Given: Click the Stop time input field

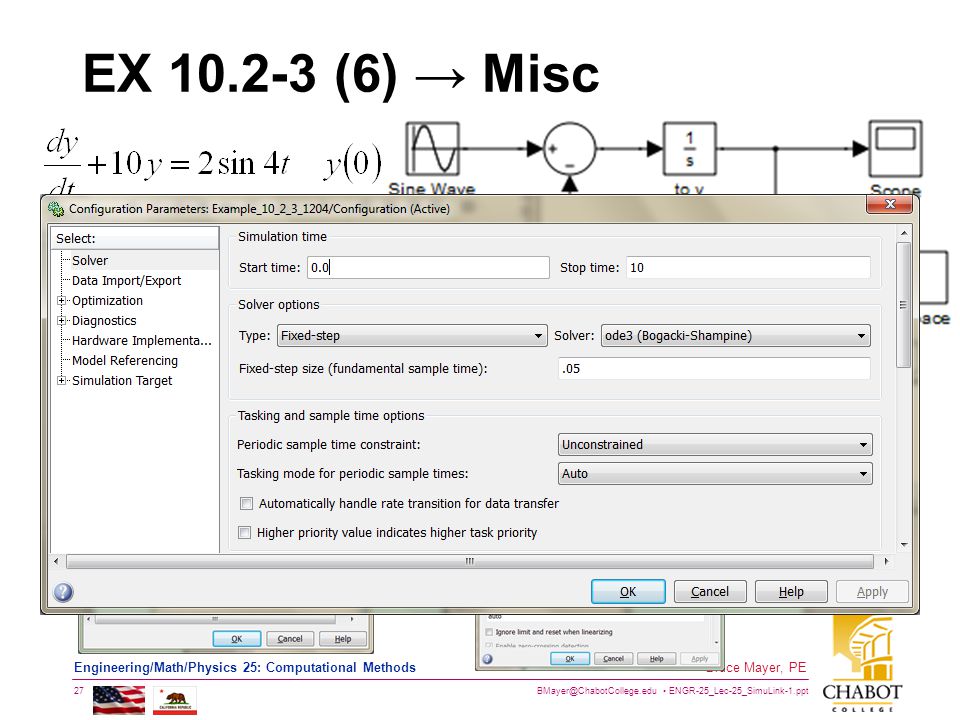Looking at the screenshot, I should 748,268.
